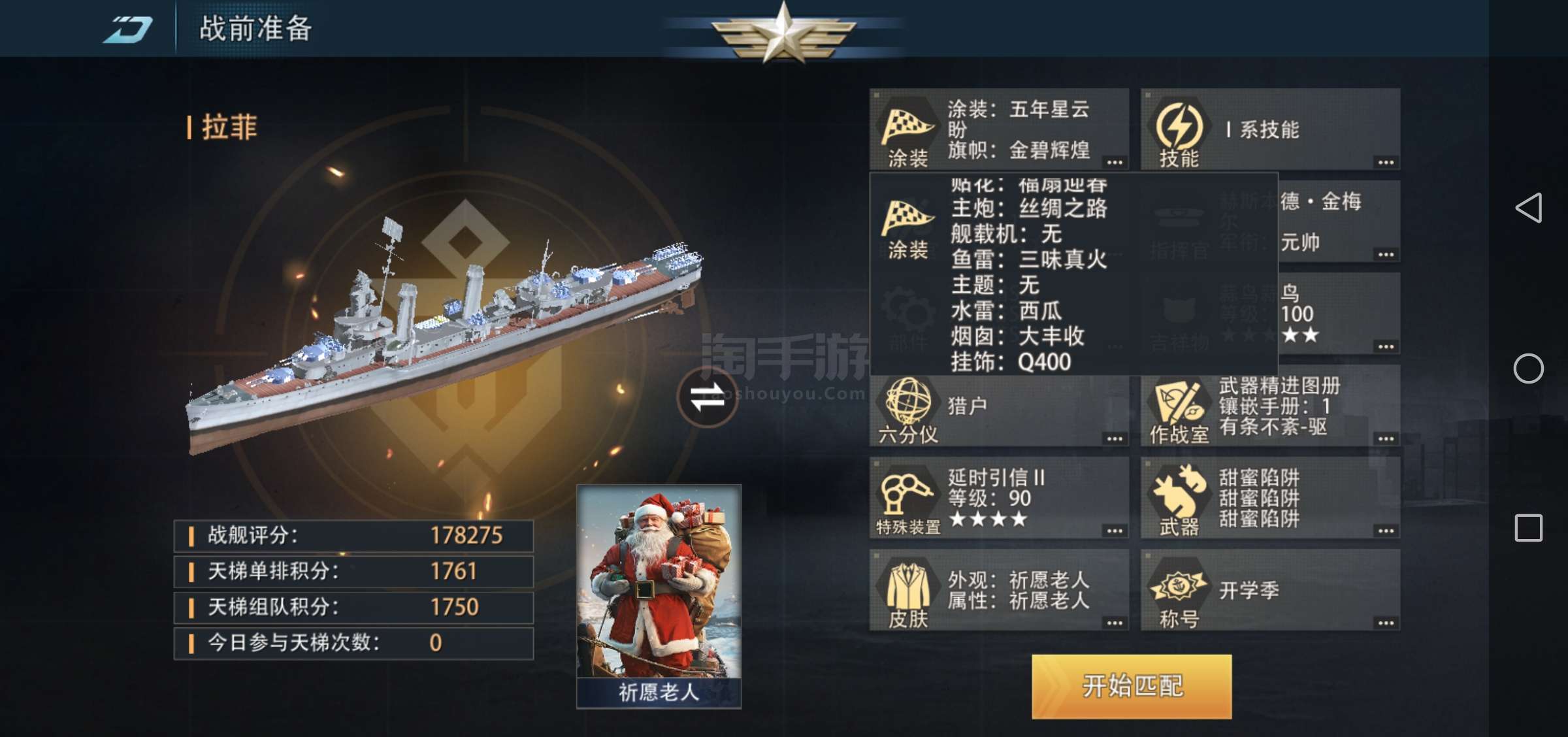This screenshot has height=737, width=1568.
Task: Expand the 武器 panel via its three dots
Action: 1386,531
